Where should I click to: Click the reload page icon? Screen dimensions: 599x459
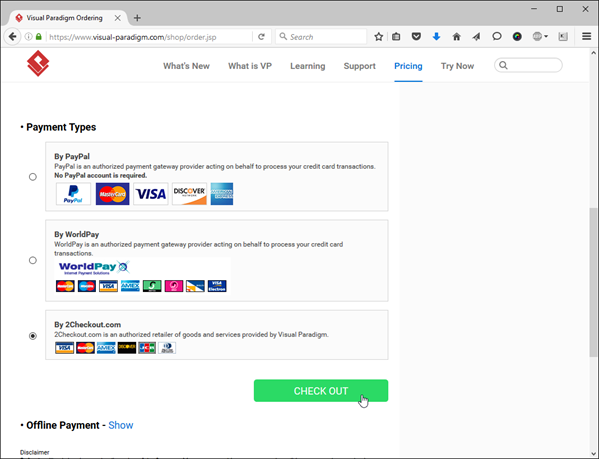click(261, 37)
